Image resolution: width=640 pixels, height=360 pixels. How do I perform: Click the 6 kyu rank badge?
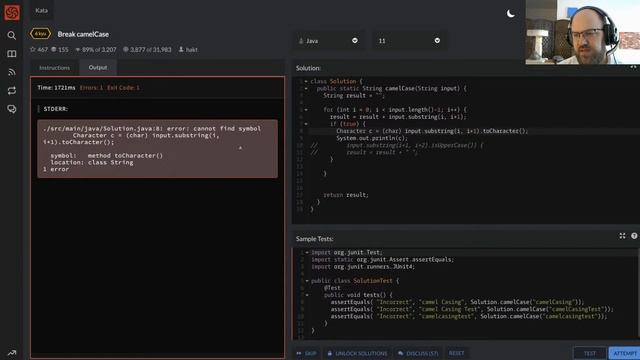click(x=40, y=34)
